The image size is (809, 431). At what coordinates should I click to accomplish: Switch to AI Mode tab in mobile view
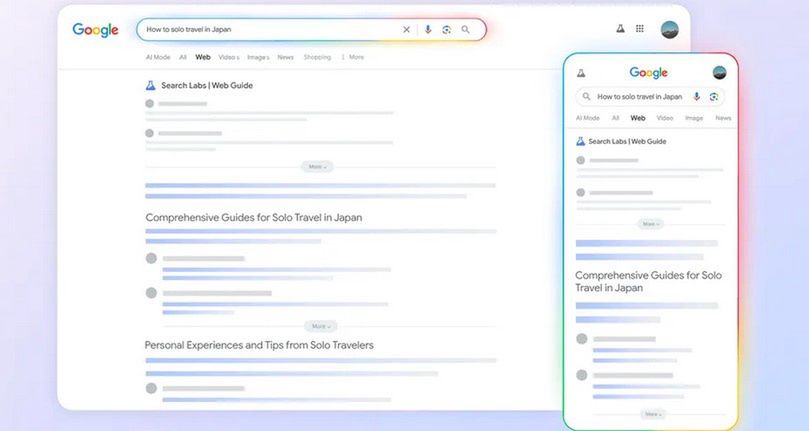point(588,118)
